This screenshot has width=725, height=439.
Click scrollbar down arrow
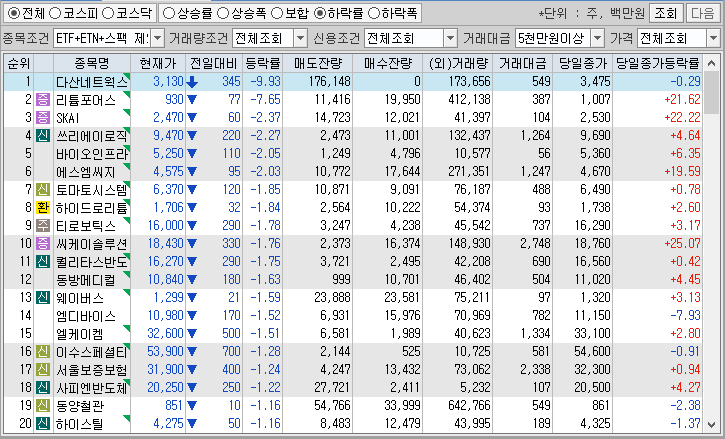point(712,424)
